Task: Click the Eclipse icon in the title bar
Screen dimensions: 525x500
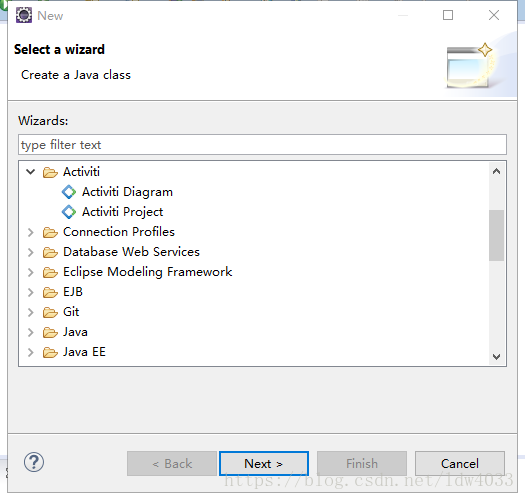Action: point(24,15)
